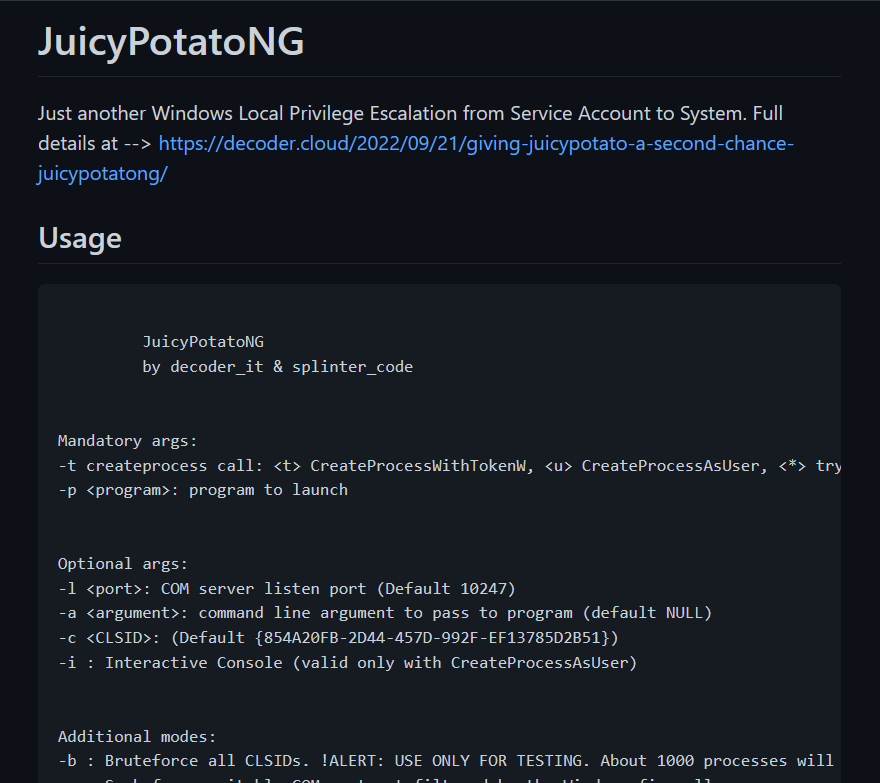
Task: Click the 'Mandatory args:' line
Action: coord(127,441)
